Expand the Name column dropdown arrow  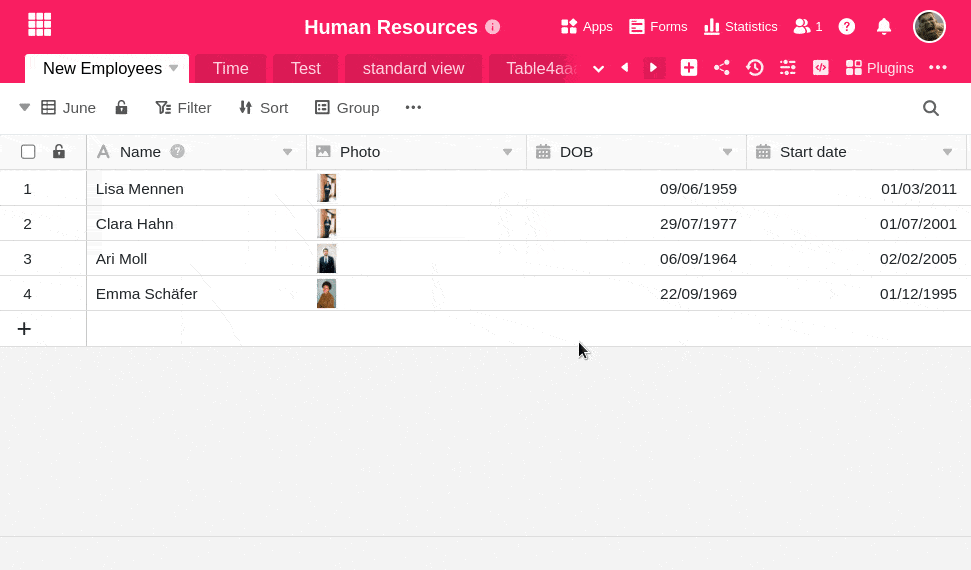[287, 152]
